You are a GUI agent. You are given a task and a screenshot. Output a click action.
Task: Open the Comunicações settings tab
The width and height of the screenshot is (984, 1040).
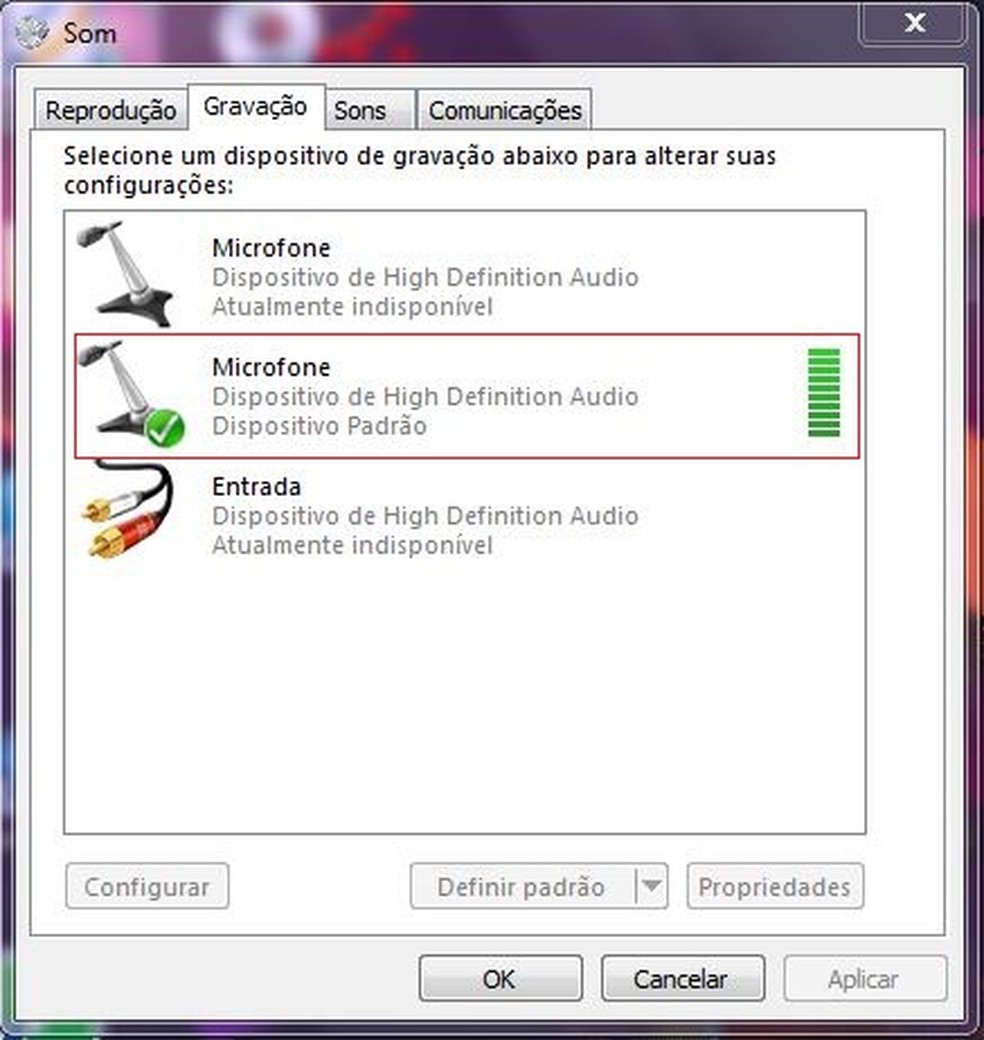pos(504,110)
